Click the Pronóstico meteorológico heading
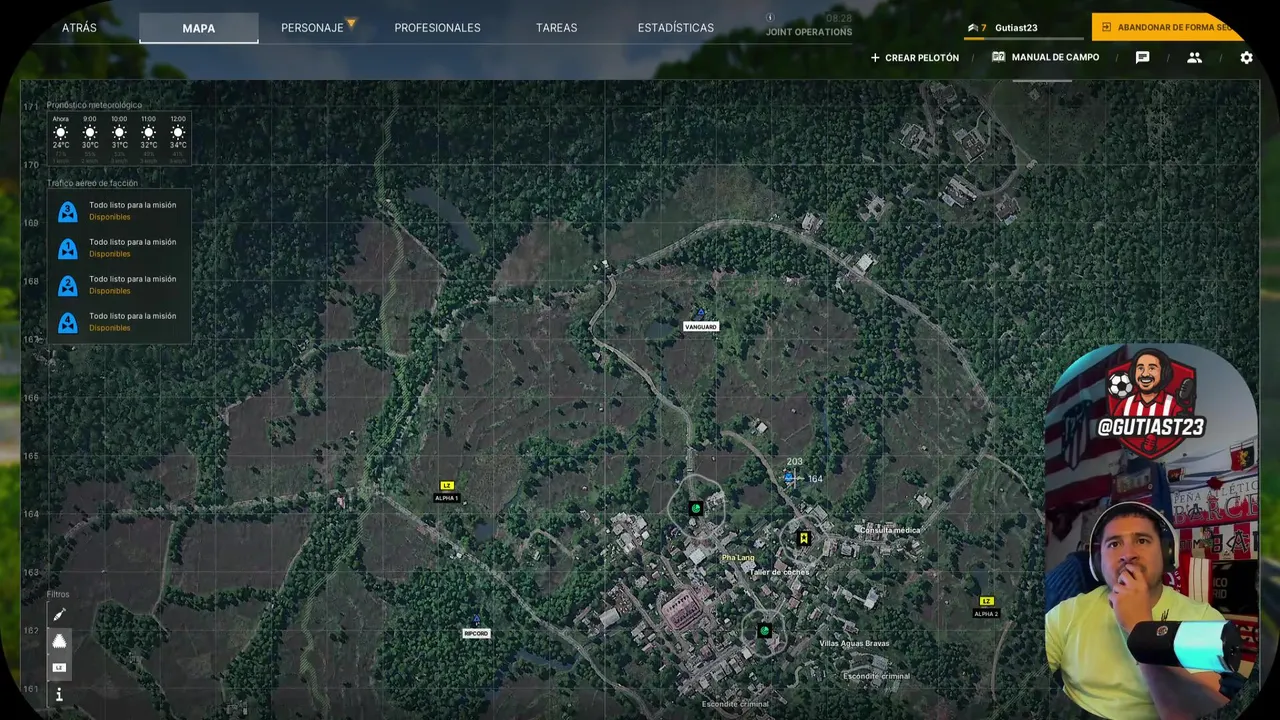The width and height of the screenshot is (1280, 720). (x=94, y=105)
